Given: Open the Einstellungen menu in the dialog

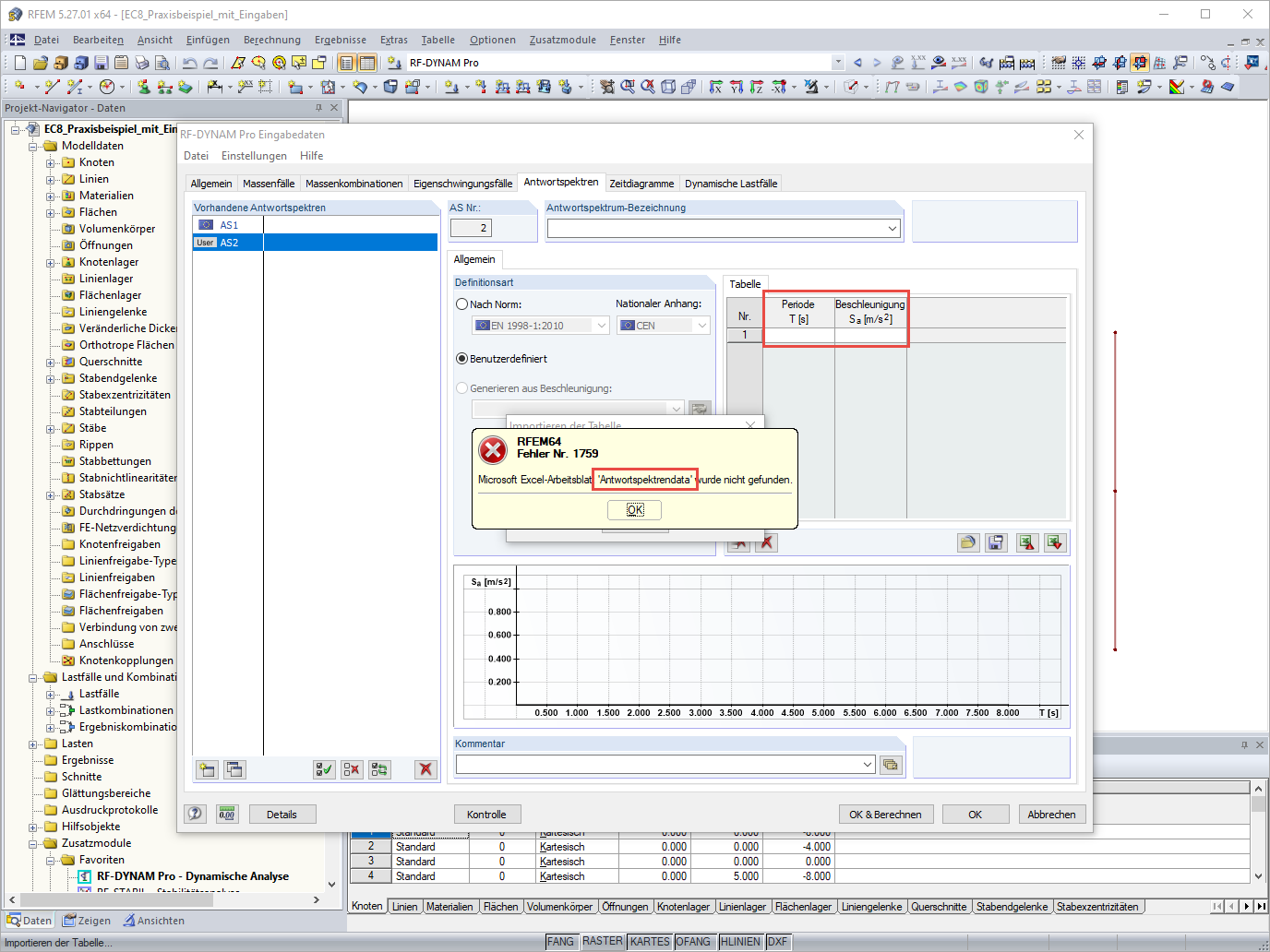Looking at the screenshot, I should coord(254,155).
